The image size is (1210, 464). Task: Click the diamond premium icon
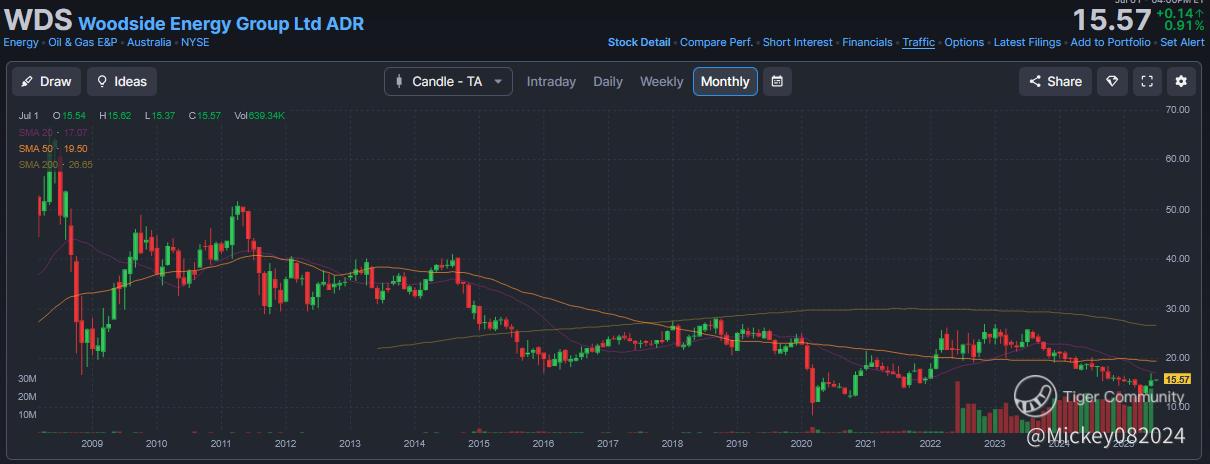[x=1112, y=82]
